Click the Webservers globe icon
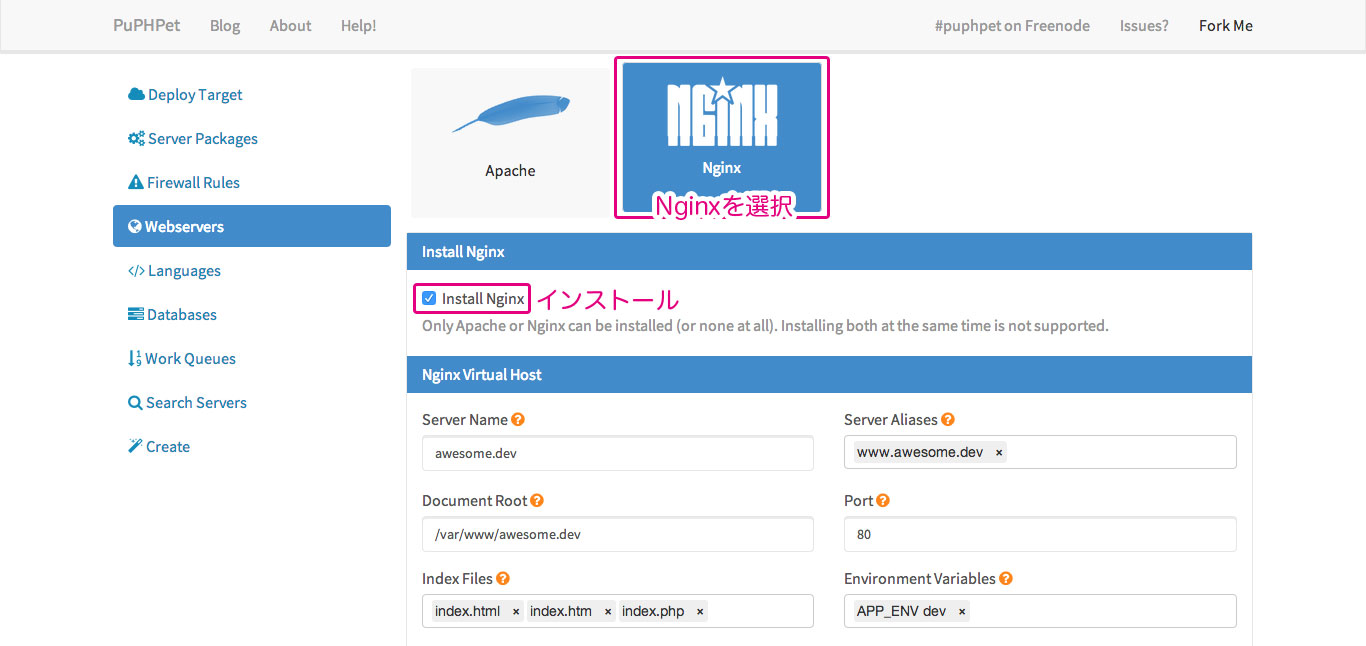The width and height of the screenshot is (1366, 646). [x=134, y=227]
